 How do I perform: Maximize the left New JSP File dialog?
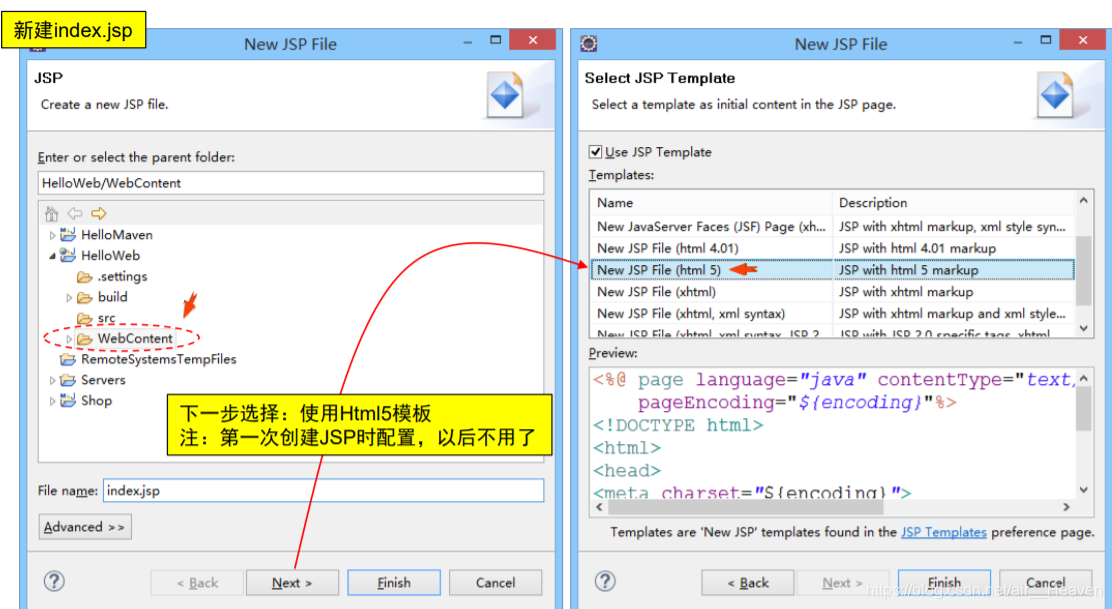496,40
